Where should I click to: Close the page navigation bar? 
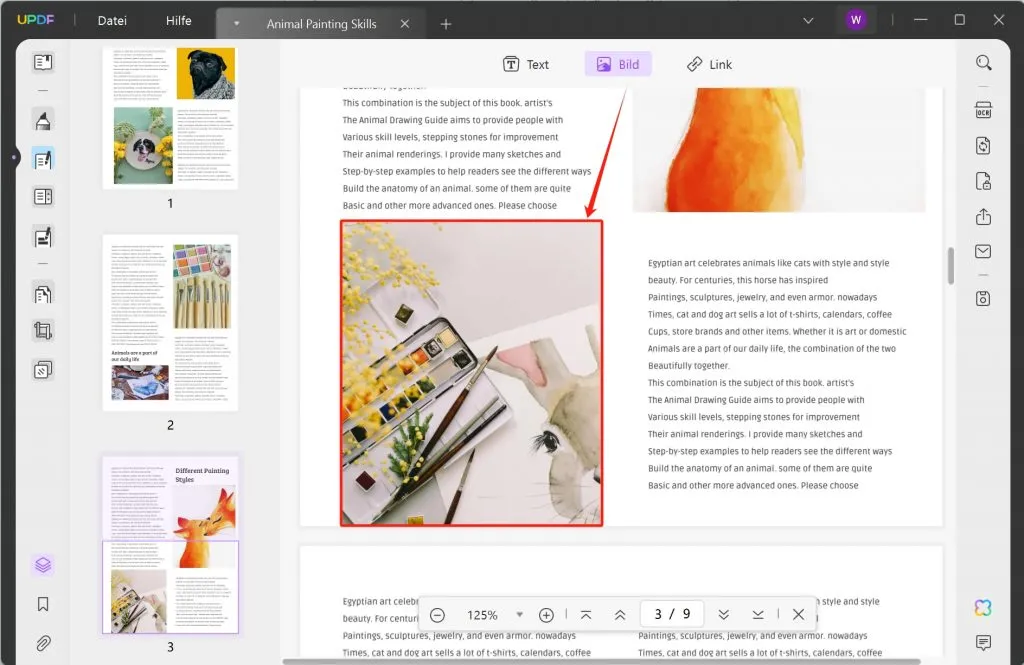click(x=798, y=615)
